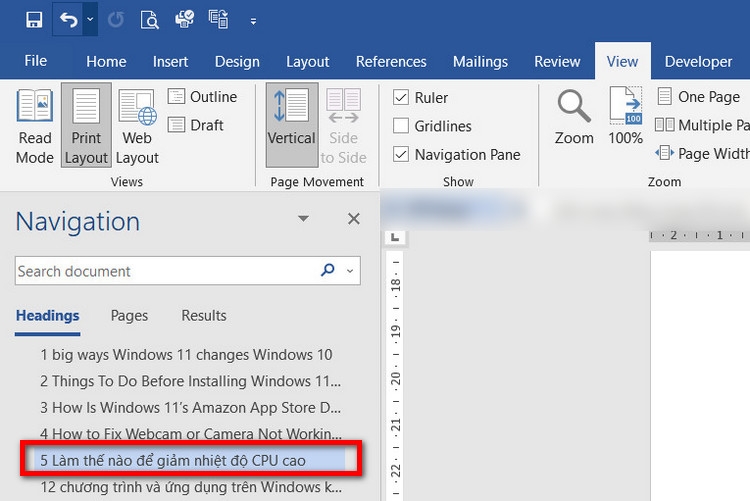The width and height of the screenshot is (750, 501).
Task: Open the Undo history dropdown arrow
Action: click(90, 19)
